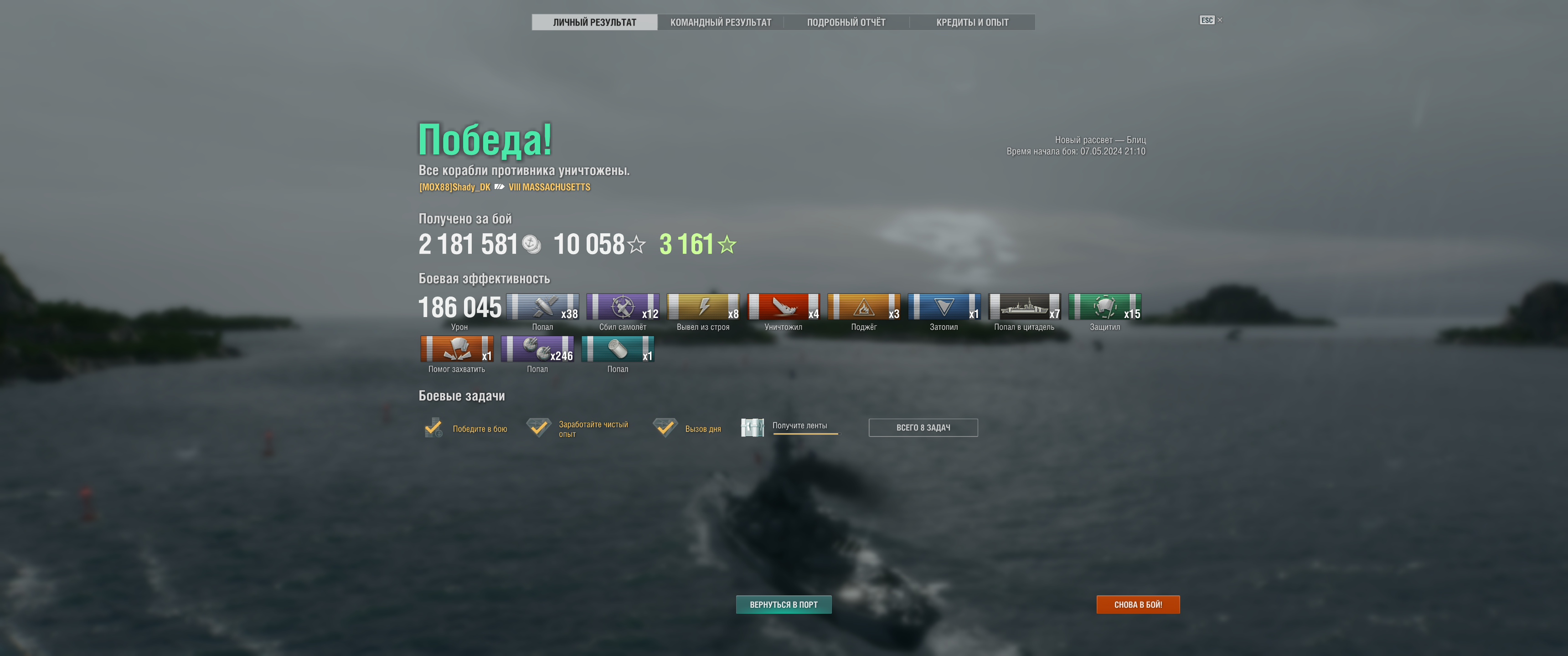Click the 'Получите ленты' task progress bar

click(x=805, y=434)
